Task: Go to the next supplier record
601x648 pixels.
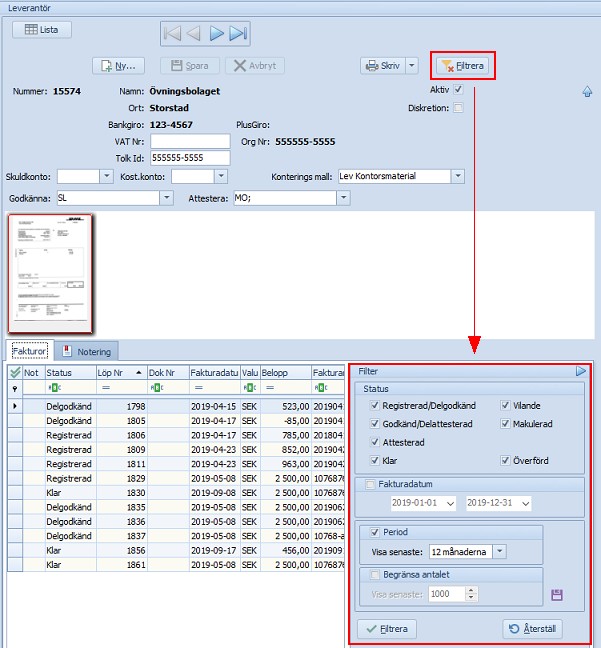Action: pos(217,33)
